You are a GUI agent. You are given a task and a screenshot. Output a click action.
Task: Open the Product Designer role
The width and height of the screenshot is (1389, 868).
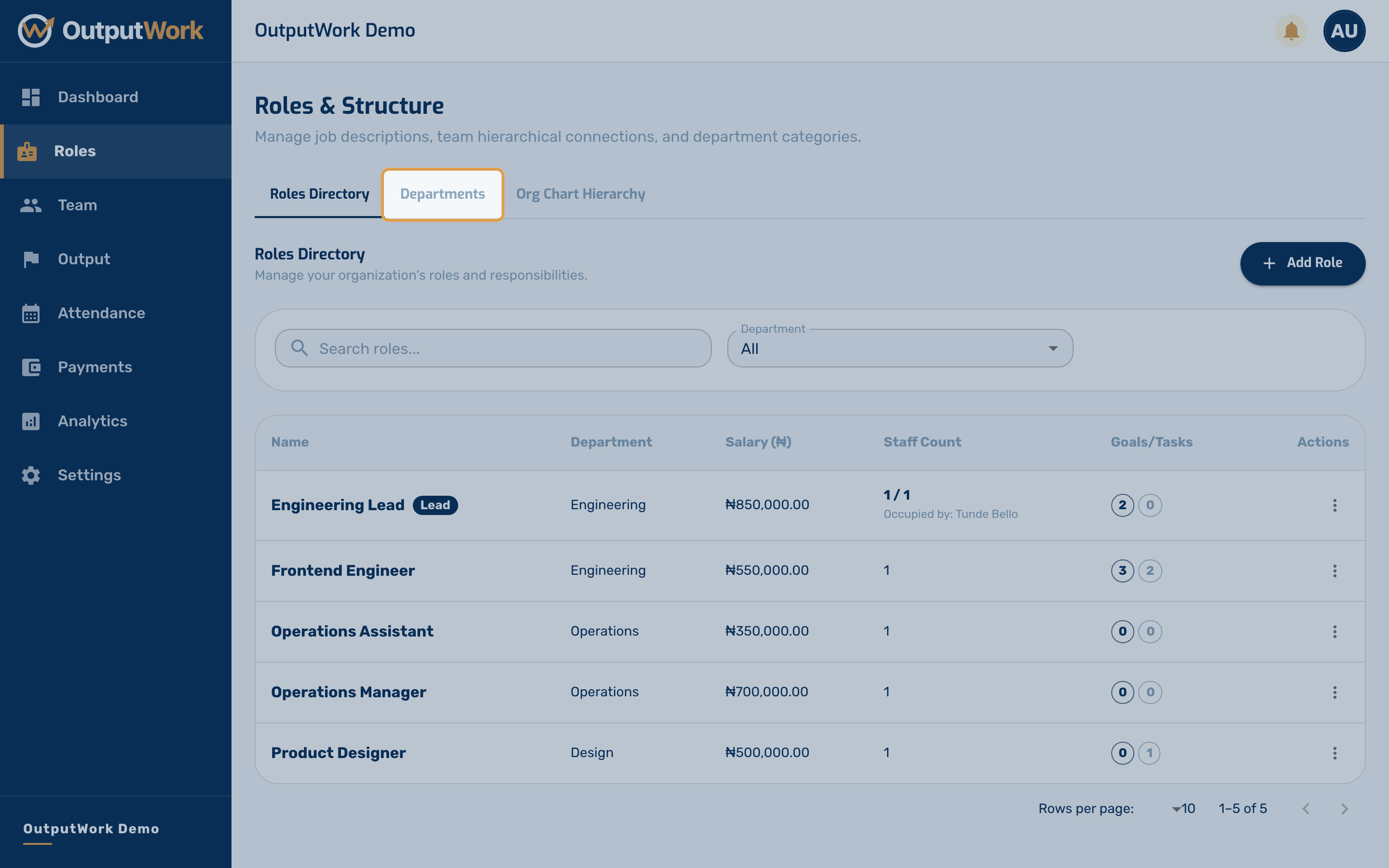click(x=338, y=753)
